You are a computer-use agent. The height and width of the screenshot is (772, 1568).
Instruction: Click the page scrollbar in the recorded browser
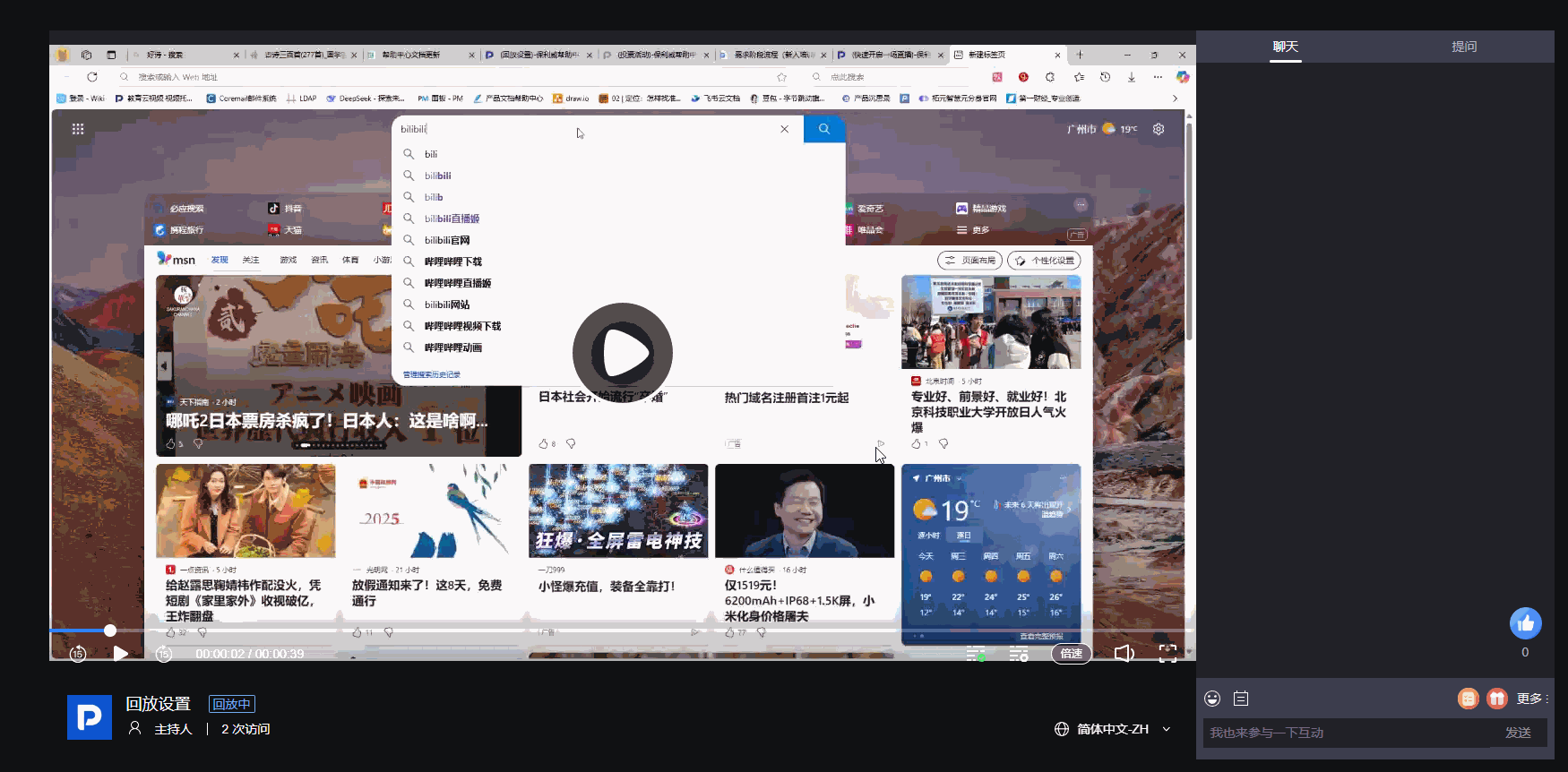click(x=1189, y=233)
